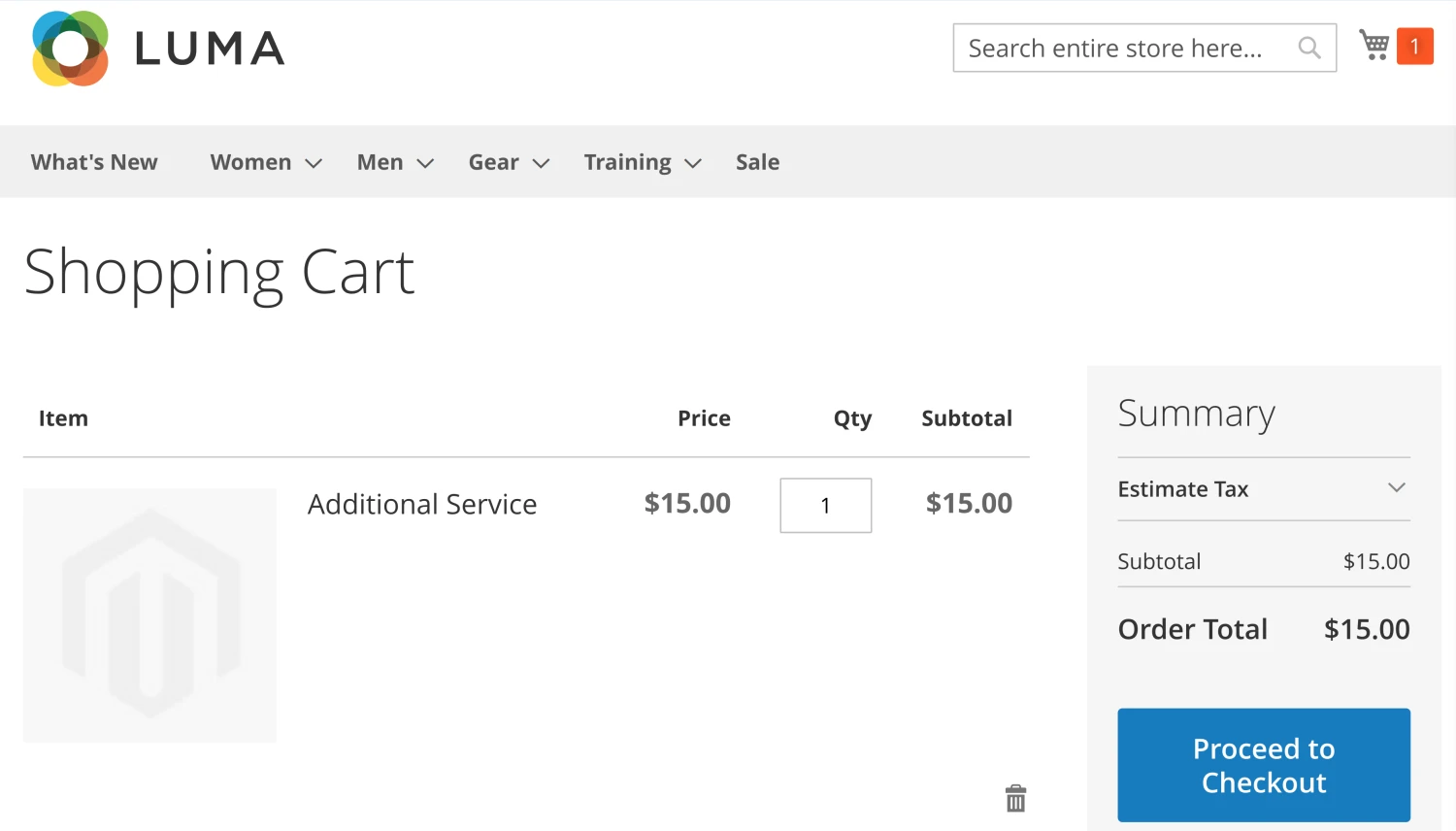Expand the Training menu chevron
This screenshot has height=831, width=1456.
pos(693,163)
